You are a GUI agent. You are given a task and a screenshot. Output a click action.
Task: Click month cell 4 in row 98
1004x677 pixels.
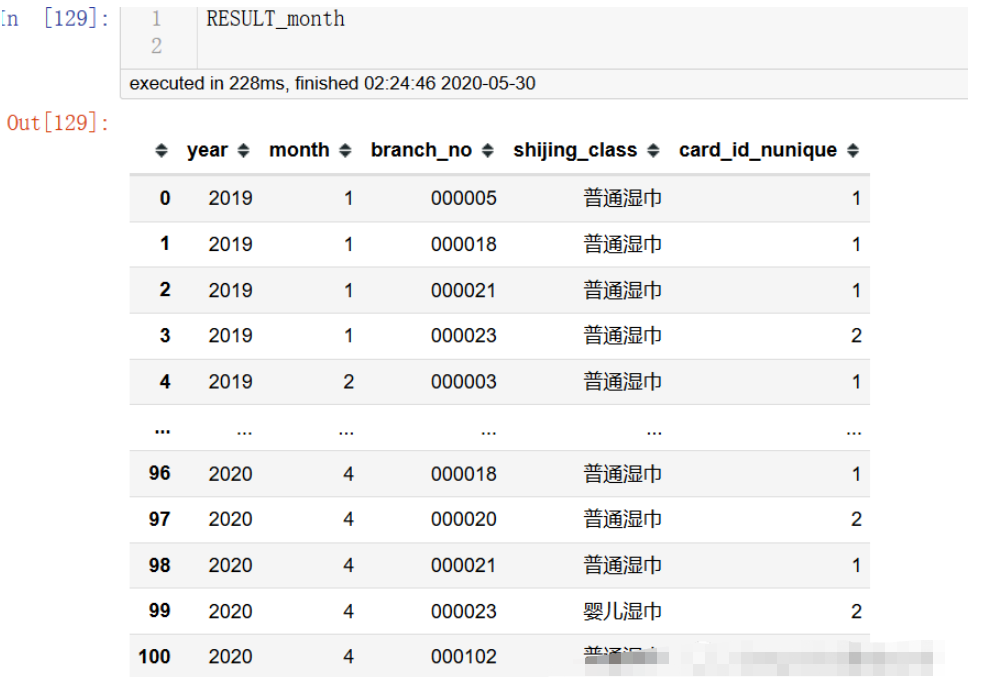pos(348,565)
